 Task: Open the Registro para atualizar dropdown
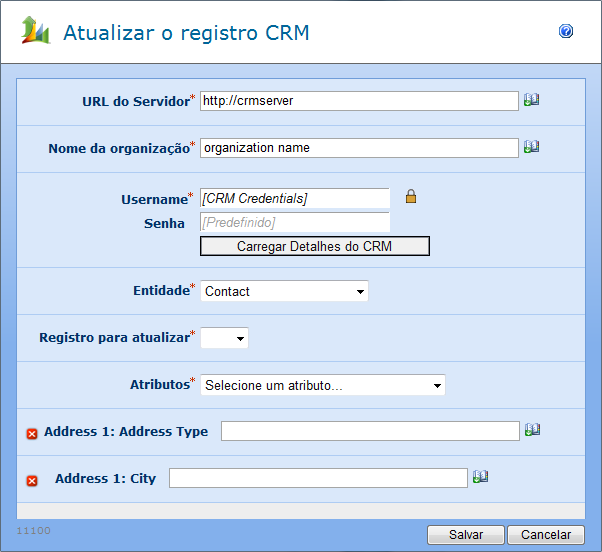pyautogui.click(x=224, y=339)
